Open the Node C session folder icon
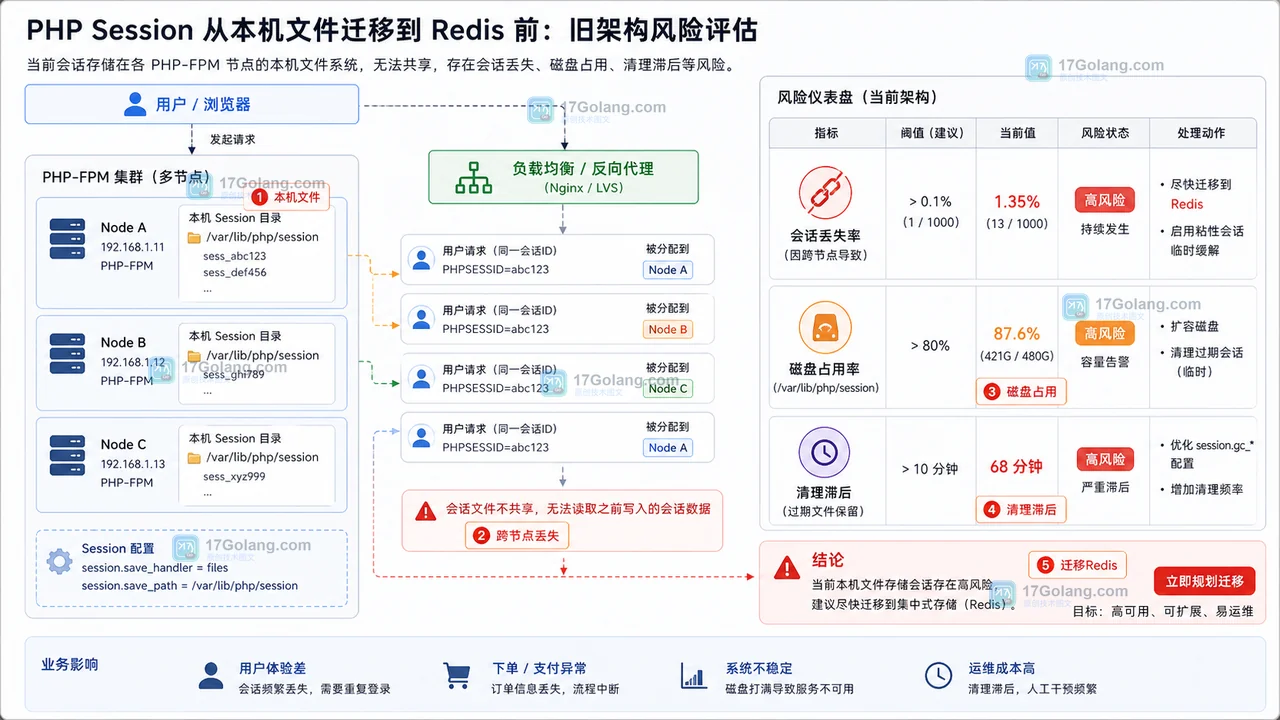This screenshot has height=720, width=1280. point(194,458)
